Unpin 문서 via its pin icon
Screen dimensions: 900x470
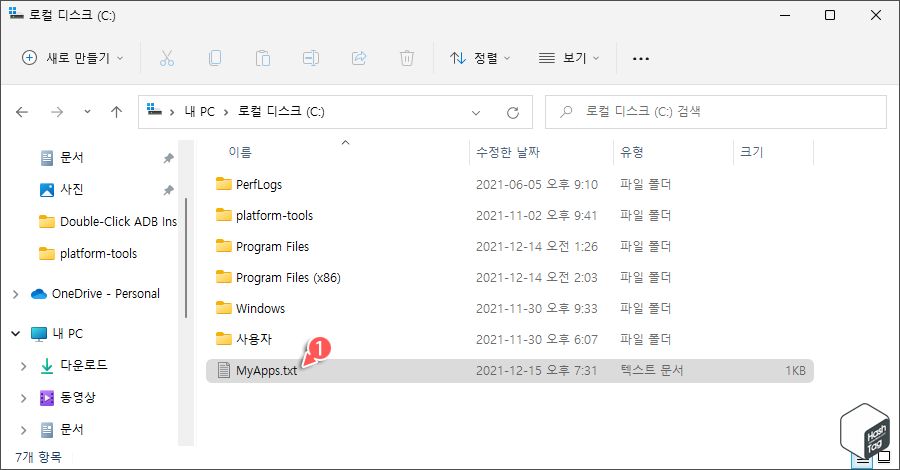tap(168, 158)
